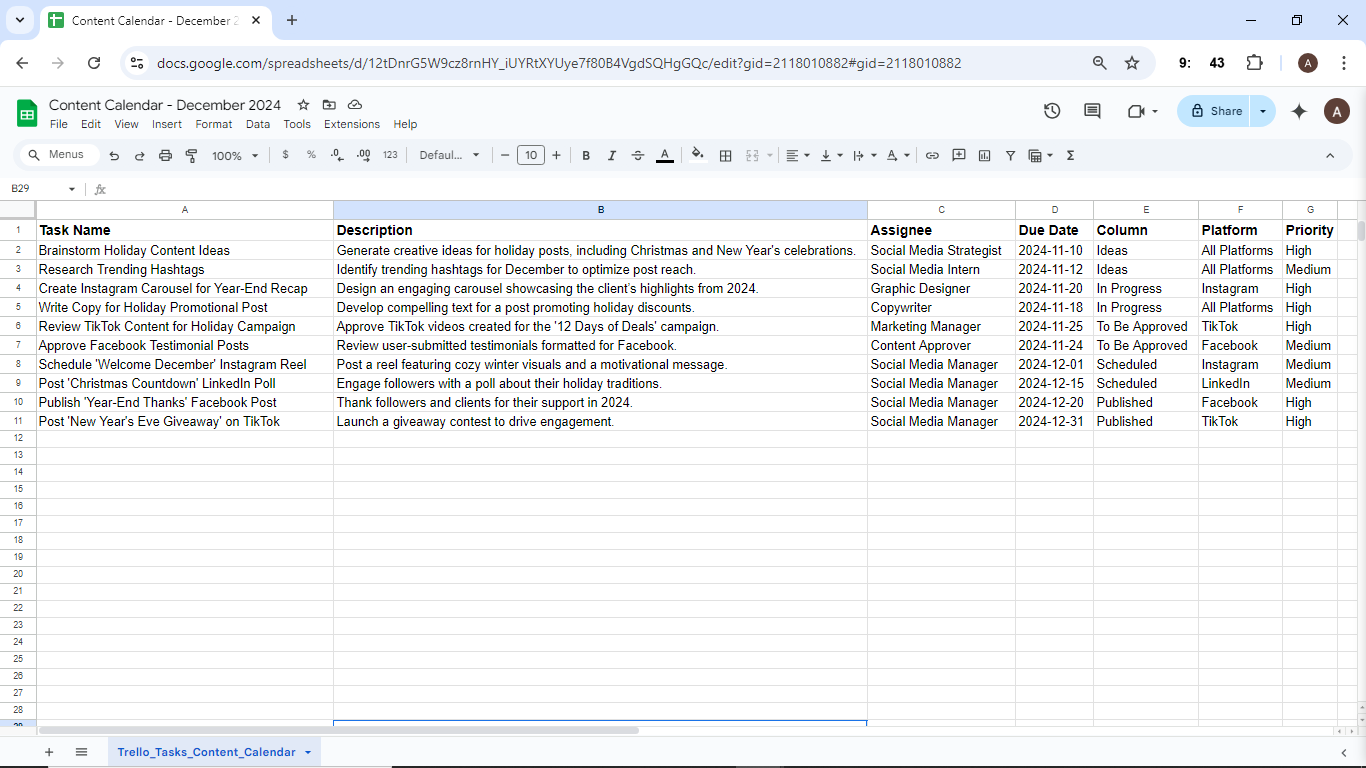This screenshot has height=768, width=1366.
Task: Select column B header
Action: tap(600, 210)
